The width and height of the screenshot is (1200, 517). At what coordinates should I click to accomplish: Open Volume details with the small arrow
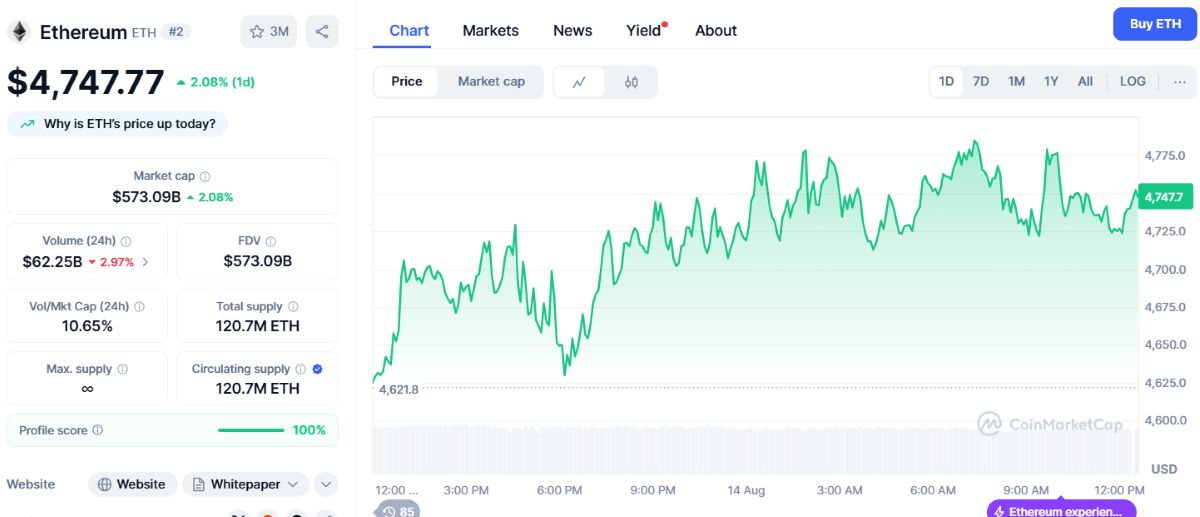(146, 262)
